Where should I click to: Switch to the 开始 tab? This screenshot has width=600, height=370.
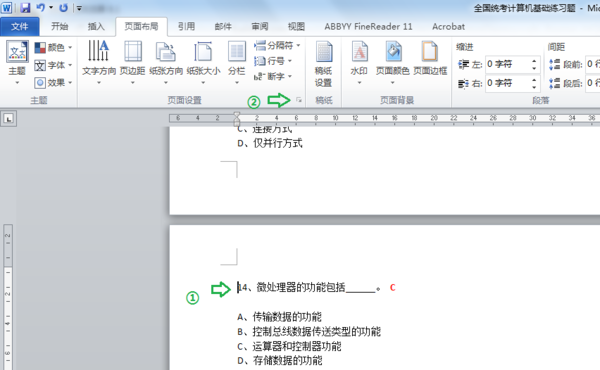[x=60, y=26]
